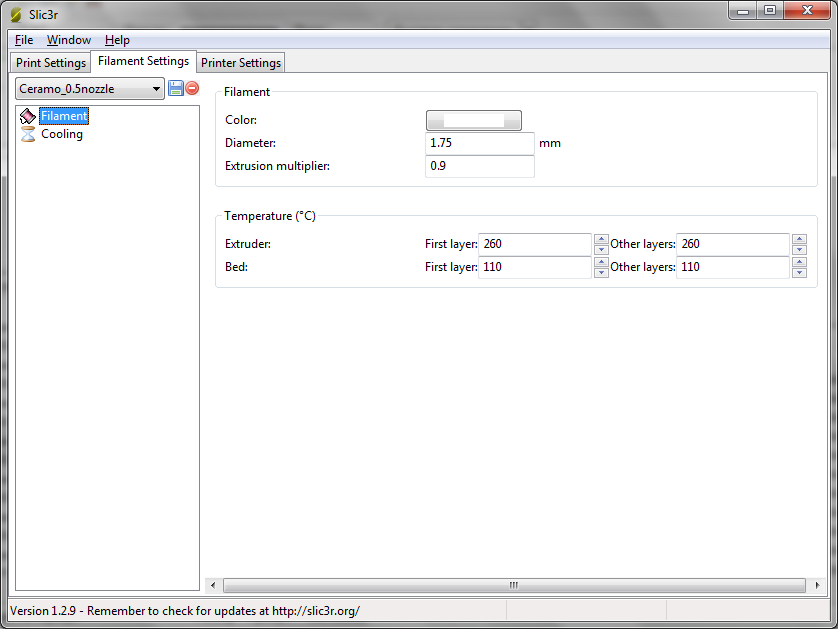Viewport: 838px width, 629px height.
Task: Switch to the Filament Settings tab
Action: pyautogui.click(x=143, y=61)
